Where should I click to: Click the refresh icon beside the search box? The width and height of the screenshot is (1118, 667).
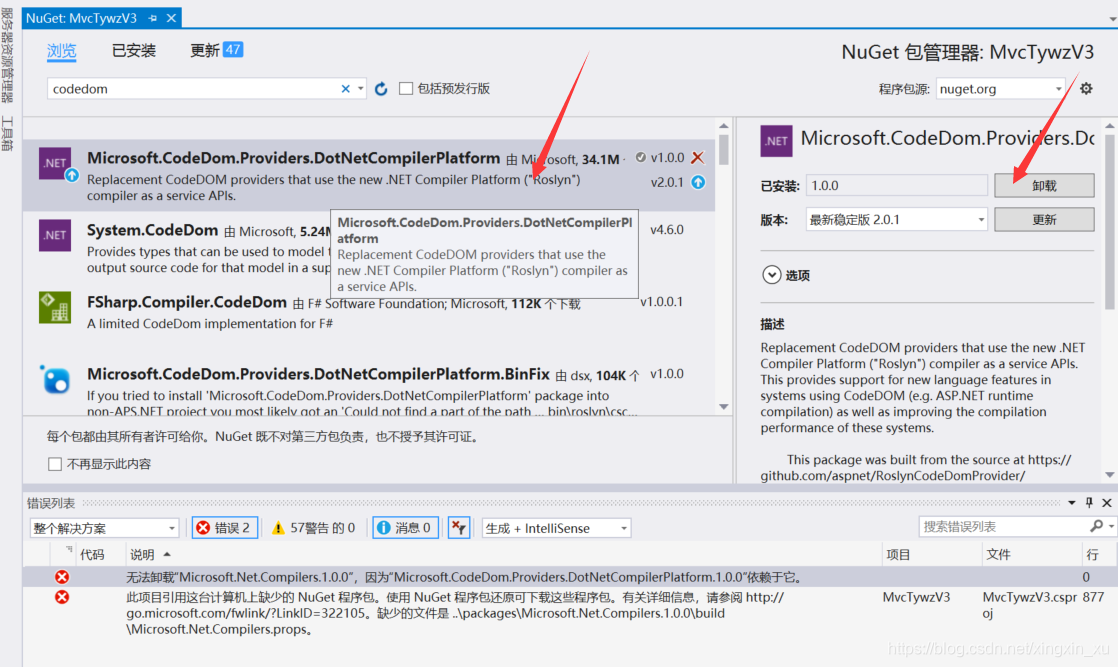click(381, 88)
